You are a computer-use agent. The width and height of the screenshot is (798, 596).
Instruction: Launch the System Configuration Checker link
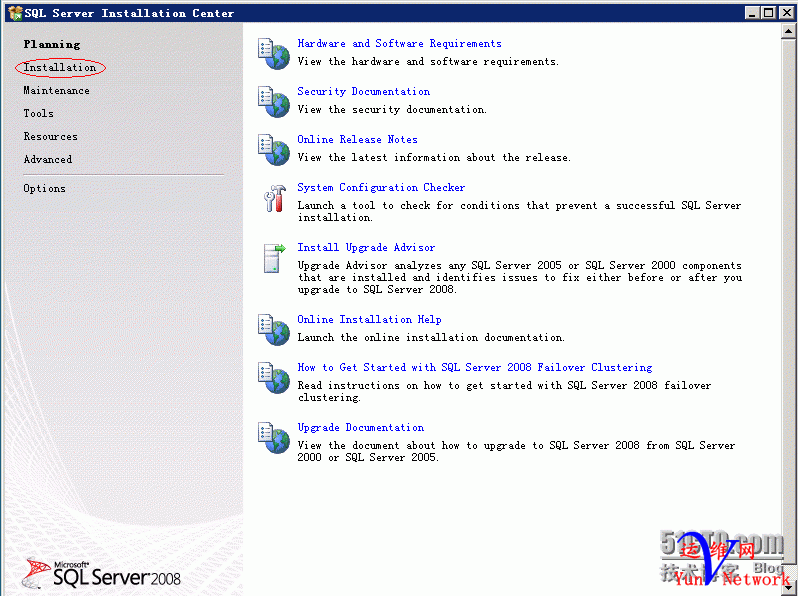[x=381, y=187]
